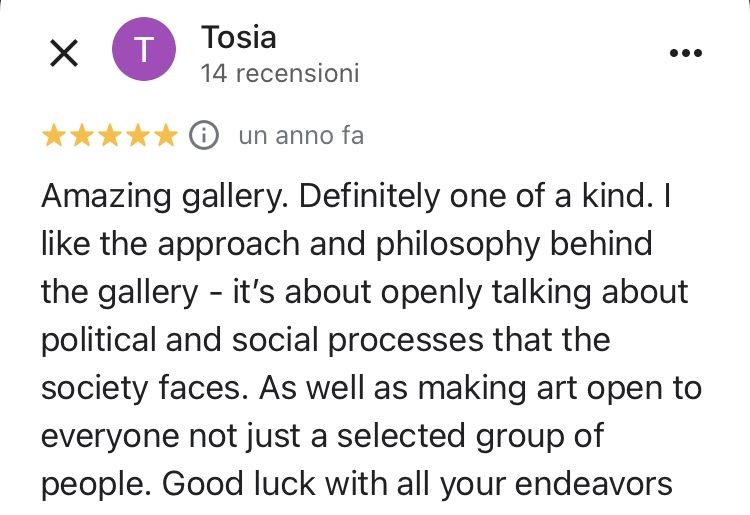This screenshot has height=515, width=750.
Task: Click the "un anno fa" timestamp
Action: click(301, 135)
